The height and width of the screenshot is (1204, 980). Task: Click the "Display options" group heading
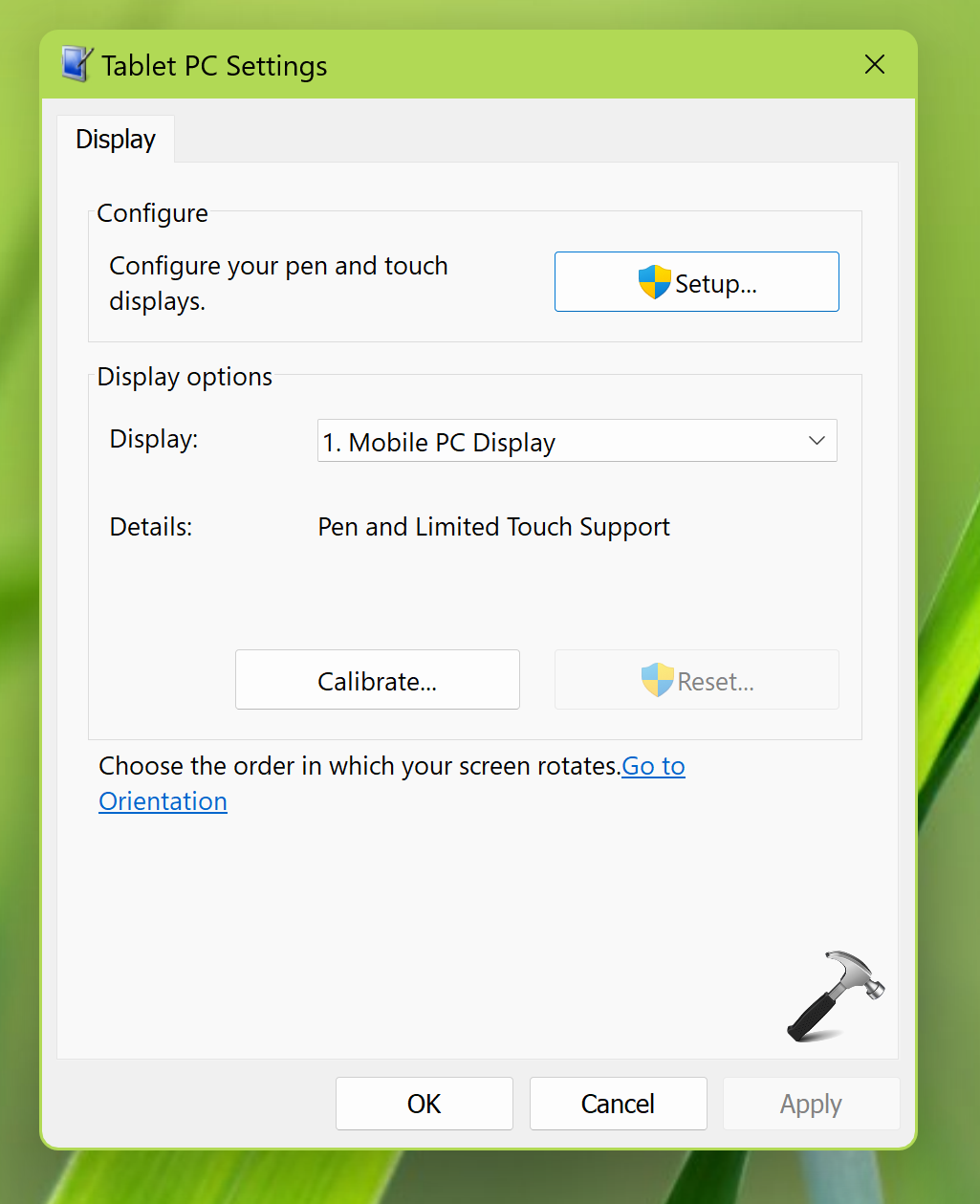click(x=185, y=377)
